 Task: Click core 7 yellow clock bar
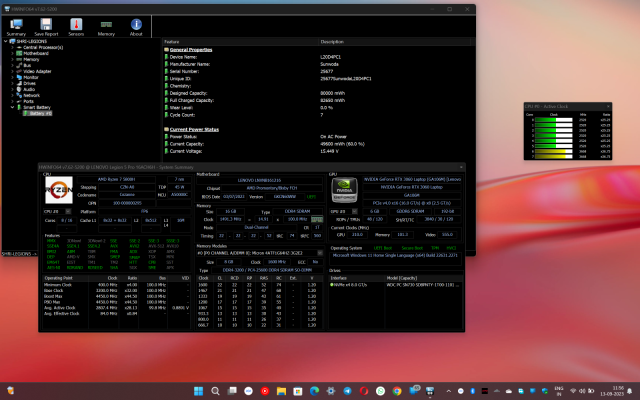click(553, 156)
